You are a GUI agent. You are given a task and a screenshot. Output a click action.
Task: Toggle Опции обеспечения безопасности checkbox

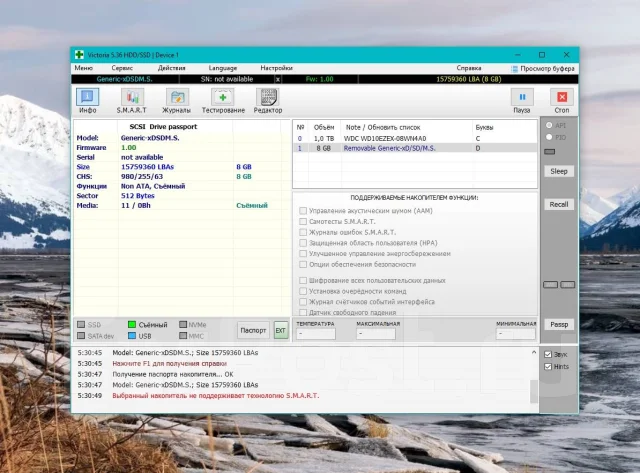pos(303,264)
